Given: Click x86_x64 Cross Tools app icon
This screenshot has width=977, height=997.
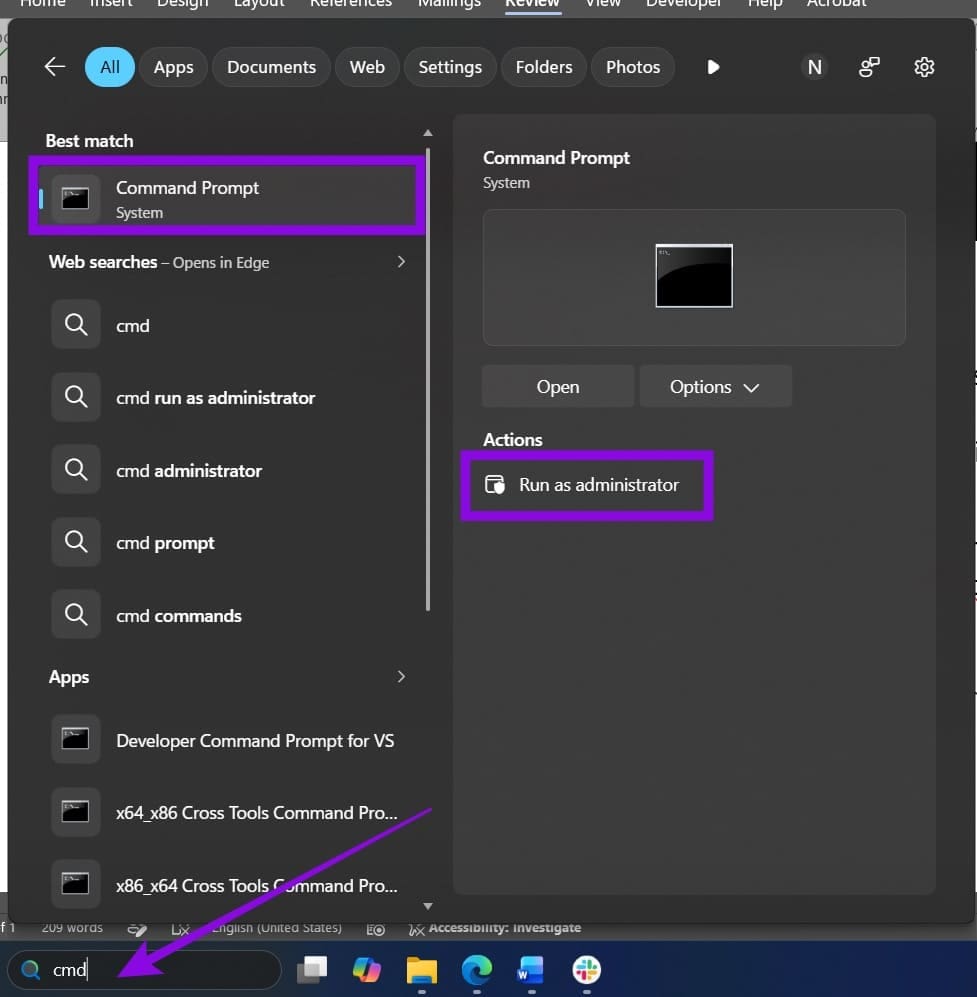Looking at the screenshot, I should pyautogui.click(x=75, y=884).
